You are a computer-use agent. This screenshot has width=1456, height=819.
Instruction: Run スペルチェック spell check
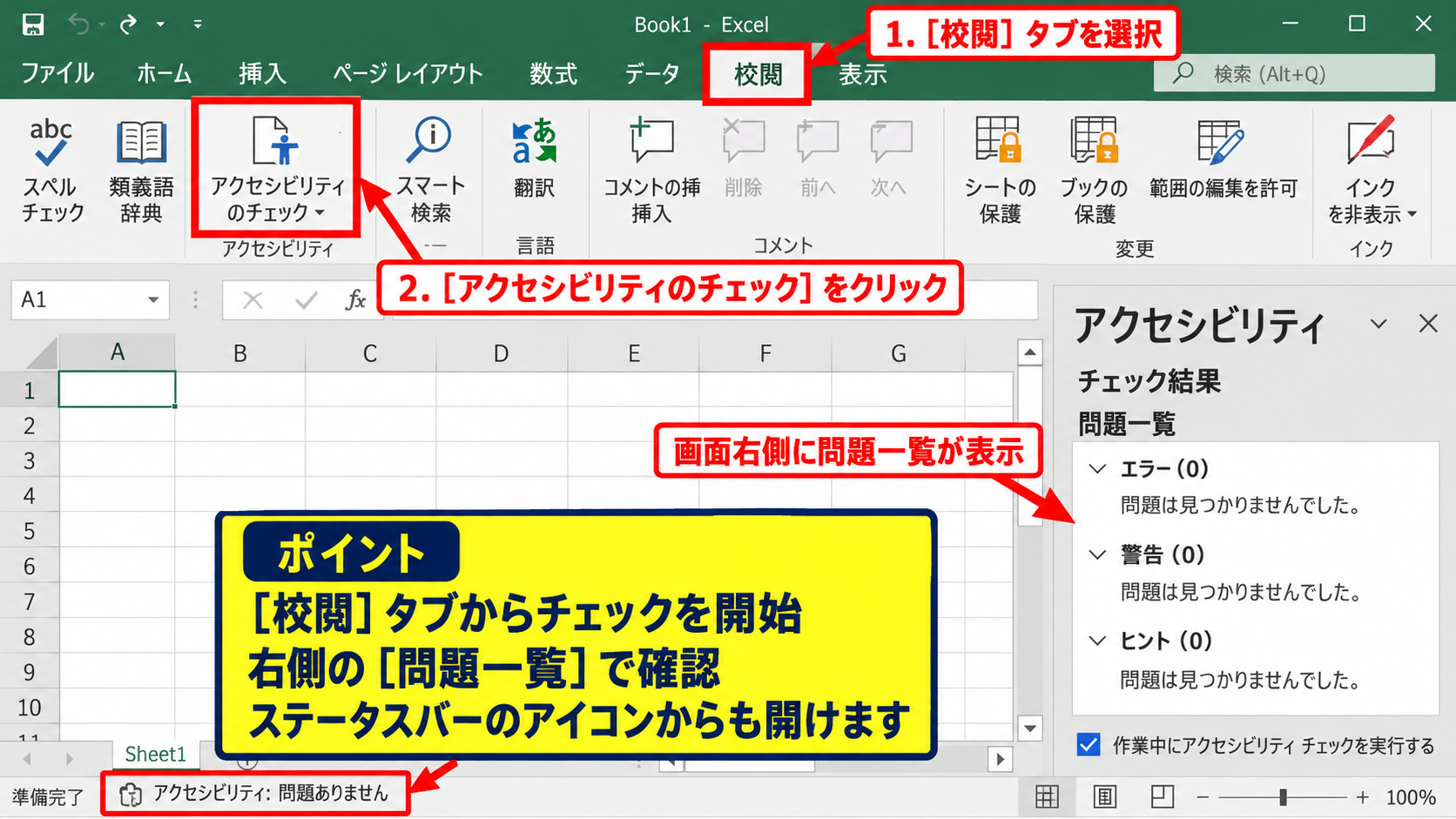pos(52,171)
